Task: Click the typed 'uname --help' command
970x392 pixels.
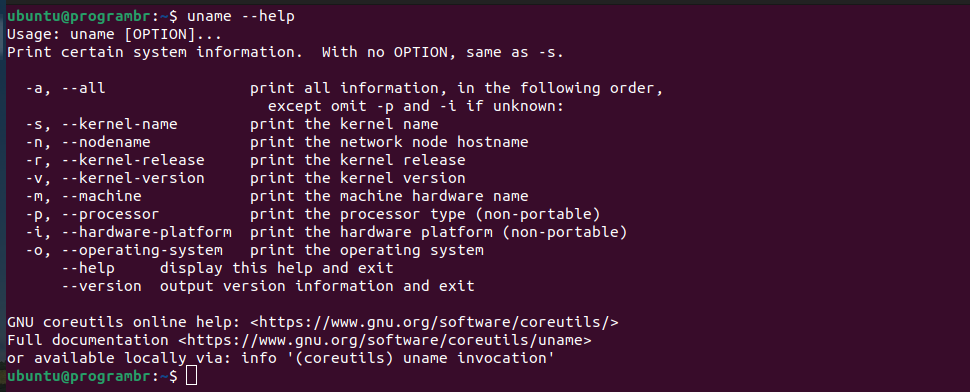Action: [241, 17]
